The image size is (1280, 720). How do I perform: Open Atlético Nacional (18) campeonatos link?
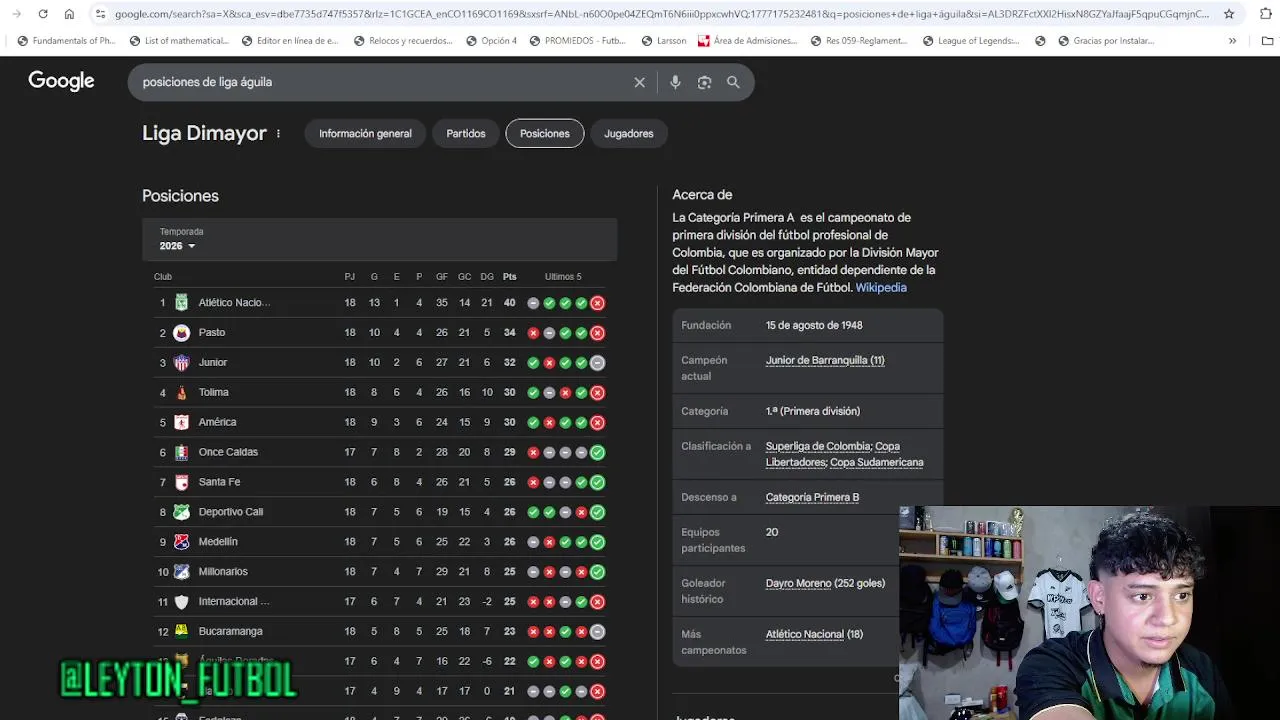pyautogui.click(x=814, y=635)
